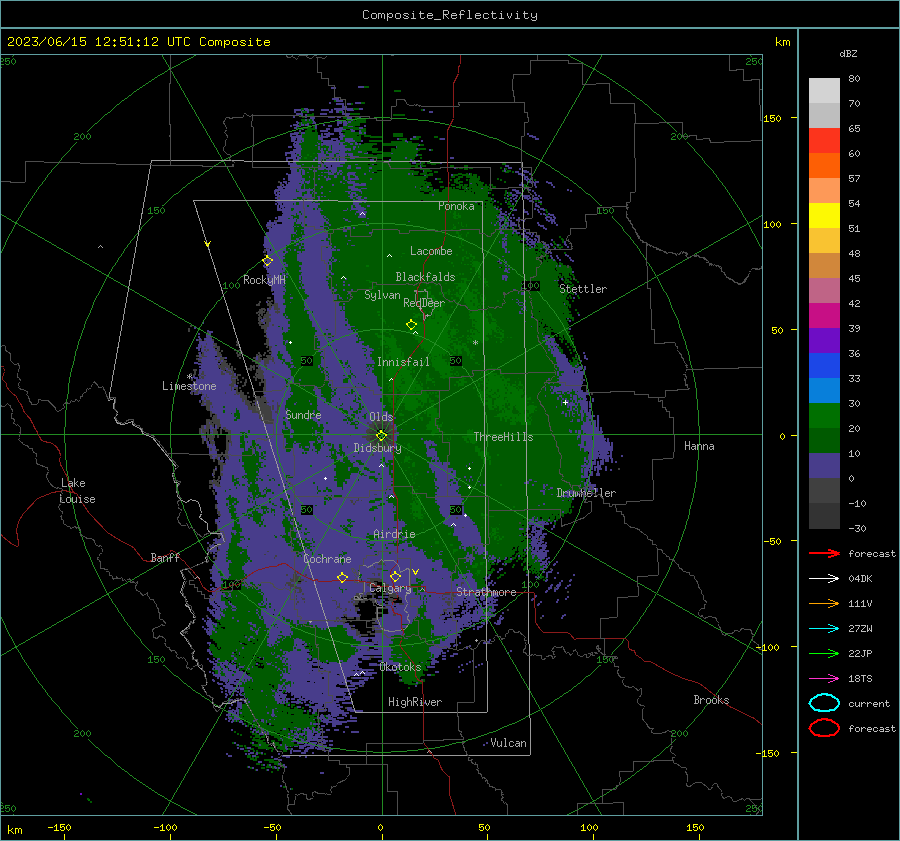The height and width of the screenshot is (841, 900).
Task: Click the Innisfail map label
Action: pyautogui.click(x=403, y=362)
